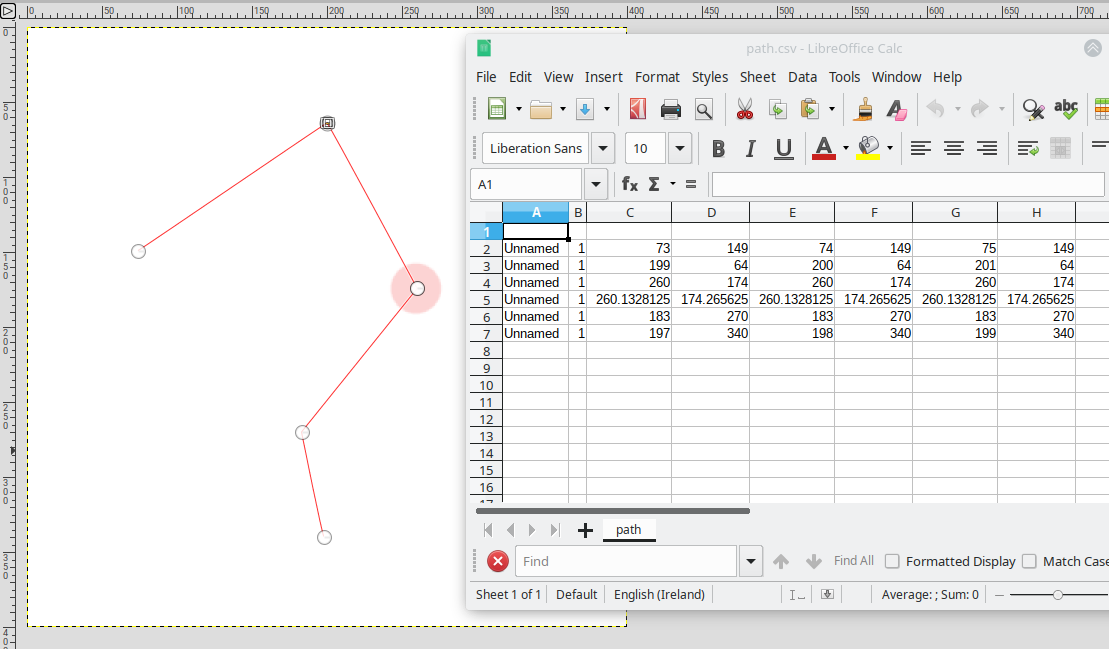Image resolution: width=1109 pixels, height=649 pixels.
Task: Open the Paste options dropdown arrow
Action: (x=832, y=109)
